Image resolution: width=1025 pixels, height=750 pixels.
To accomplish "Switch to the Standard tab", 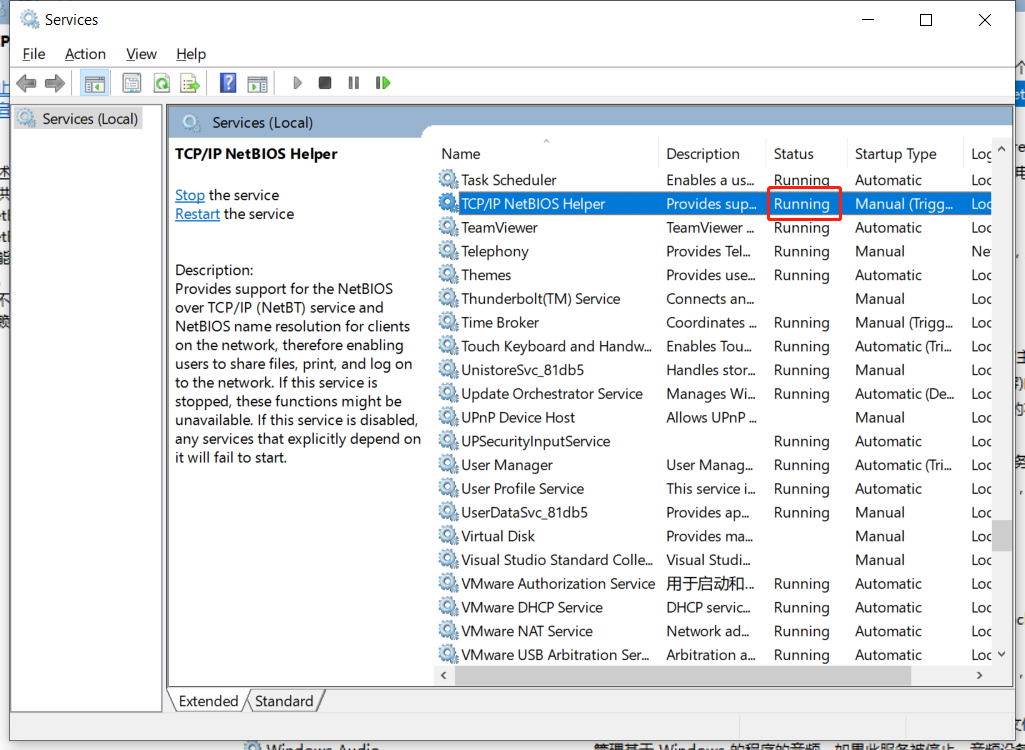I will pyautogui.click(x=284, y=701).
